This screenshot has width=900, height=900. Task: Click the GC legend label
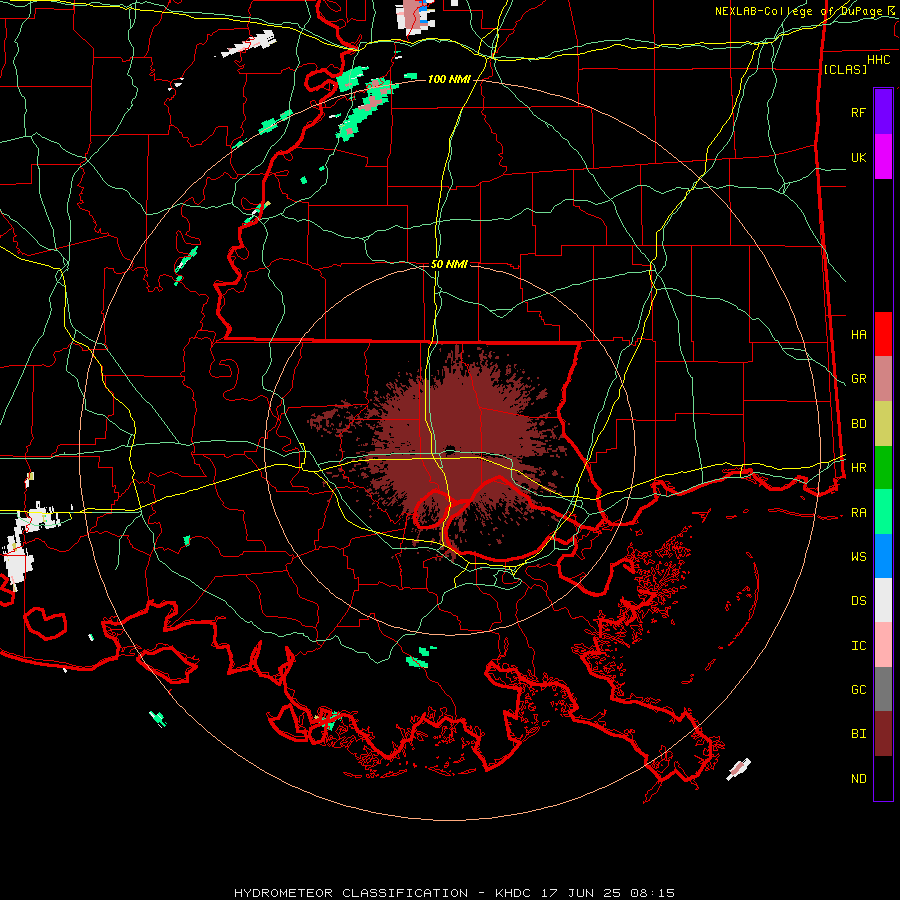pyautogui.click(x=859, y=689)
